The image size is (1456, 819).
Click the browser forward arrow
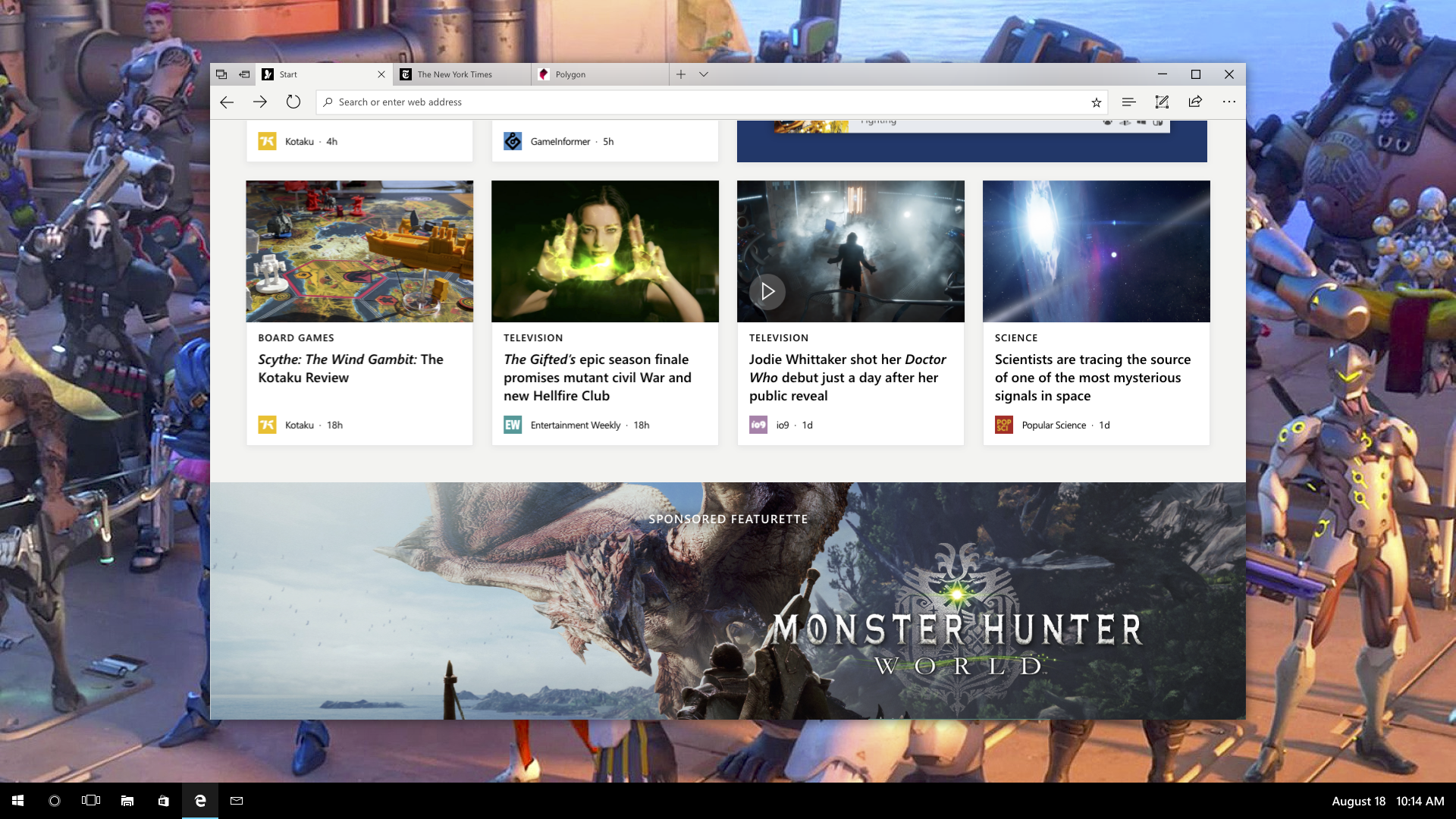pyautogui.click(x=260, y=102)
